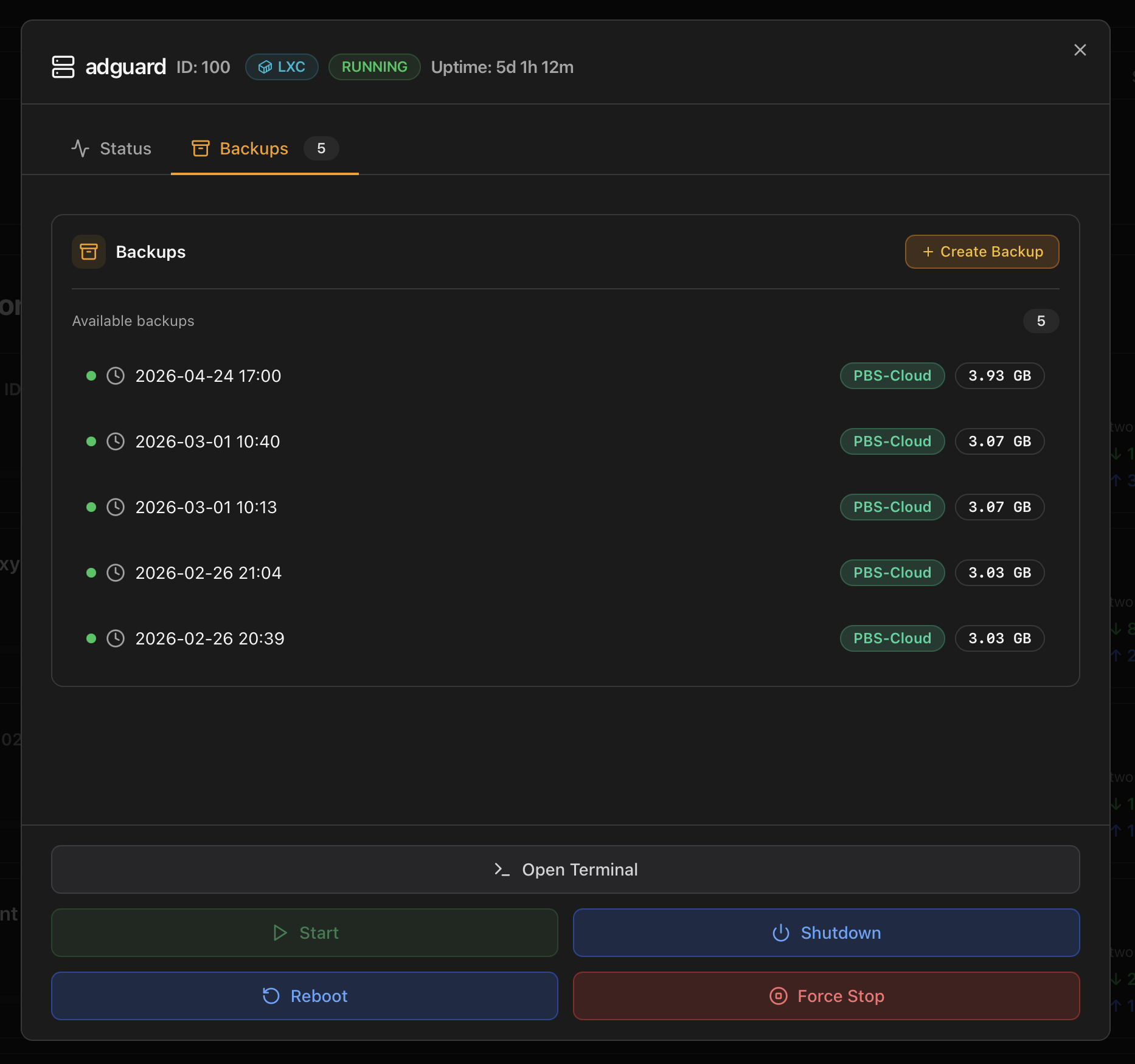
Task: Click green status dot for 2026-03-01 10:40 backup
Action: click(x=91, y=441)
